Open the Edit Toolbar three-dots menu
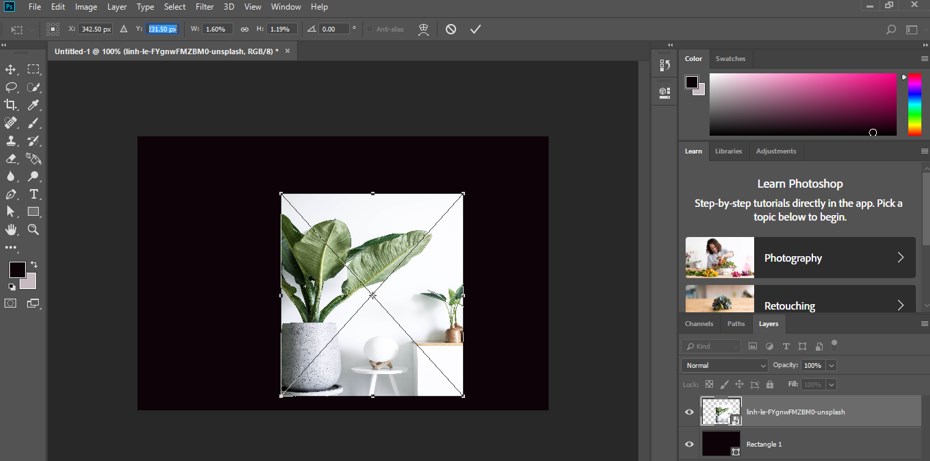Screen dimensions: 930x461 (x=11, y=247)
